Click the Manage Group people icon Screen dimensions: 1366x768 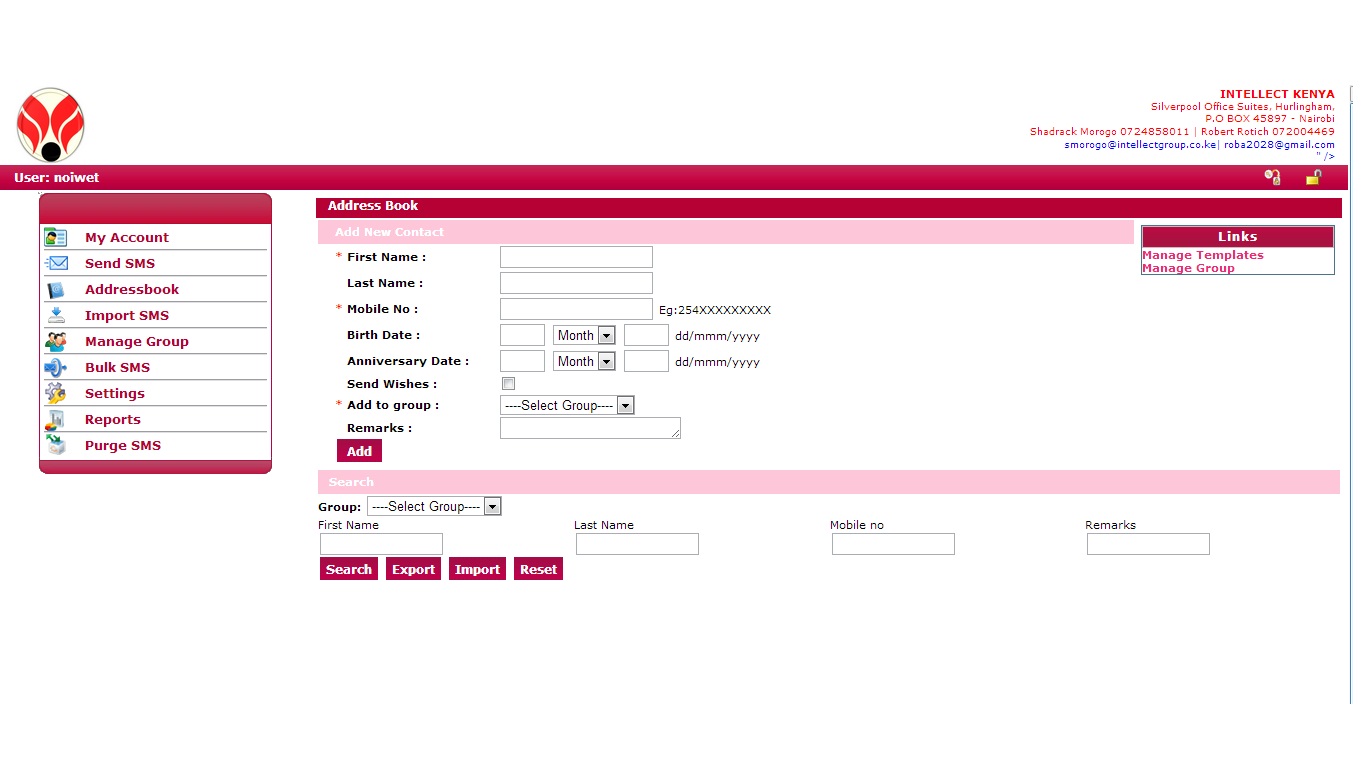(x=56, y=342)
